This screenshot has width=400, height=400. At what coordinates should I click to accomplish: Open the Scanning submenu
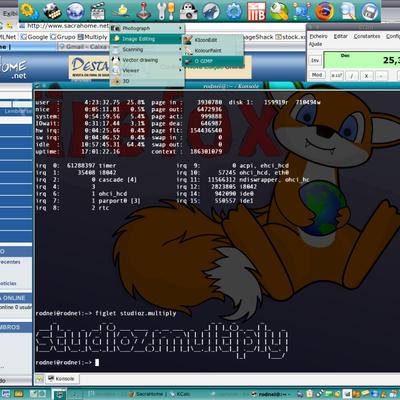click(x=147, y=49)
